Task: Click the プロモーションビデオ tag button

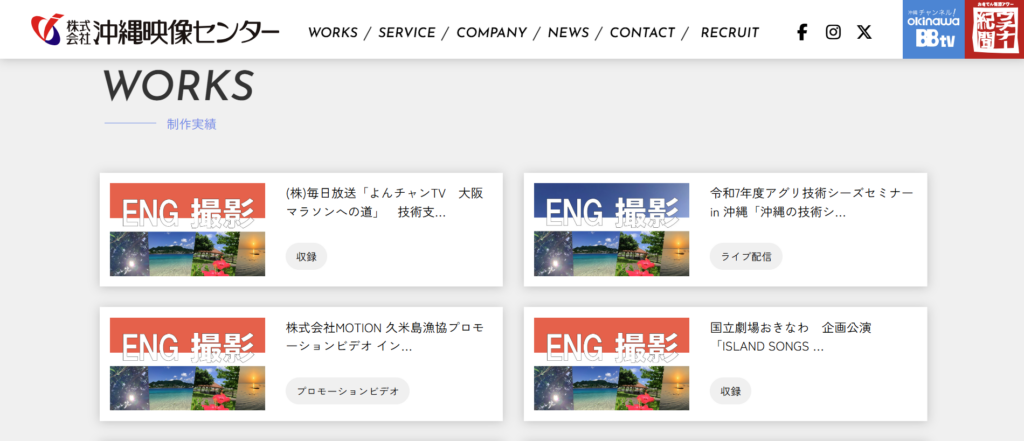Action: [x=347, y=391]
